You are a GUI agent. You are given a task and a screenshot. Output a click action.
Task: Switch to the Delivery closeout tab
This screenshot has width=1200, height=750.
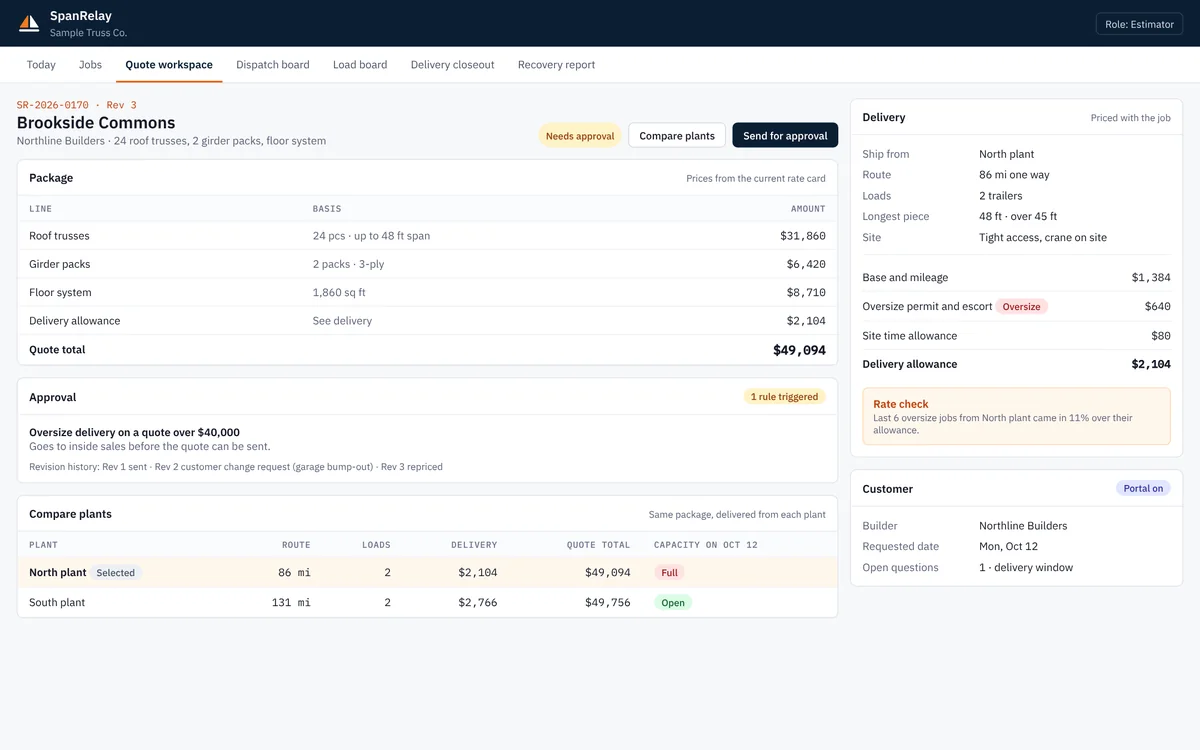point(452,65)
